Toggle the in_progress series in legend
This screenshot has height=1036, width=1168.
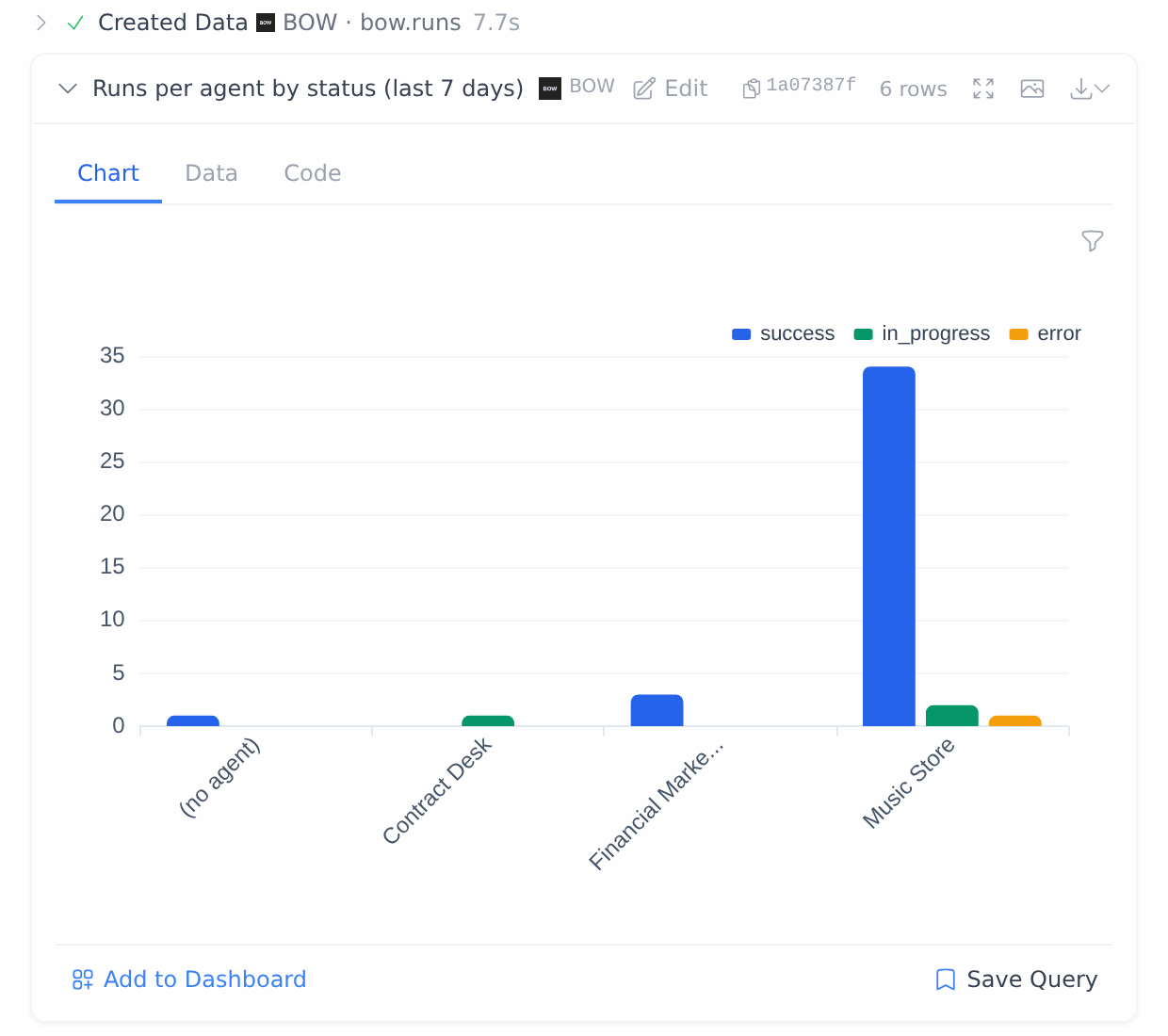coord(922,333)
